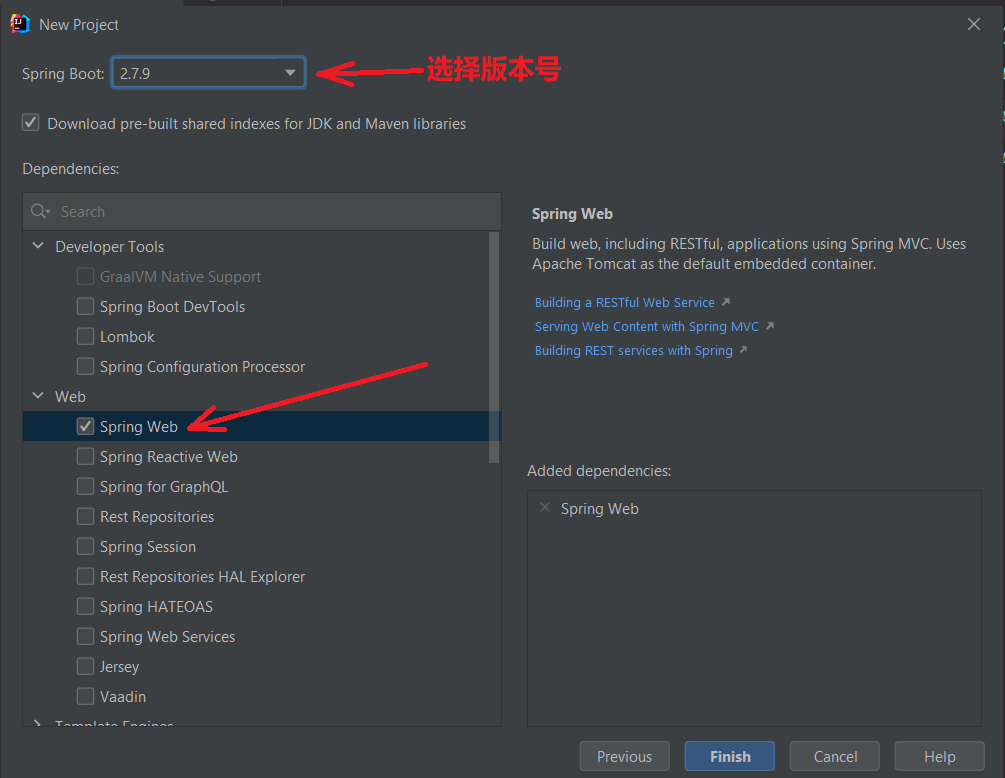The width and height of the screenshot is (1005, 778).
Task: Check Rest Repositories HAL Explorer checkbox
Action: (x=85, y=576)
